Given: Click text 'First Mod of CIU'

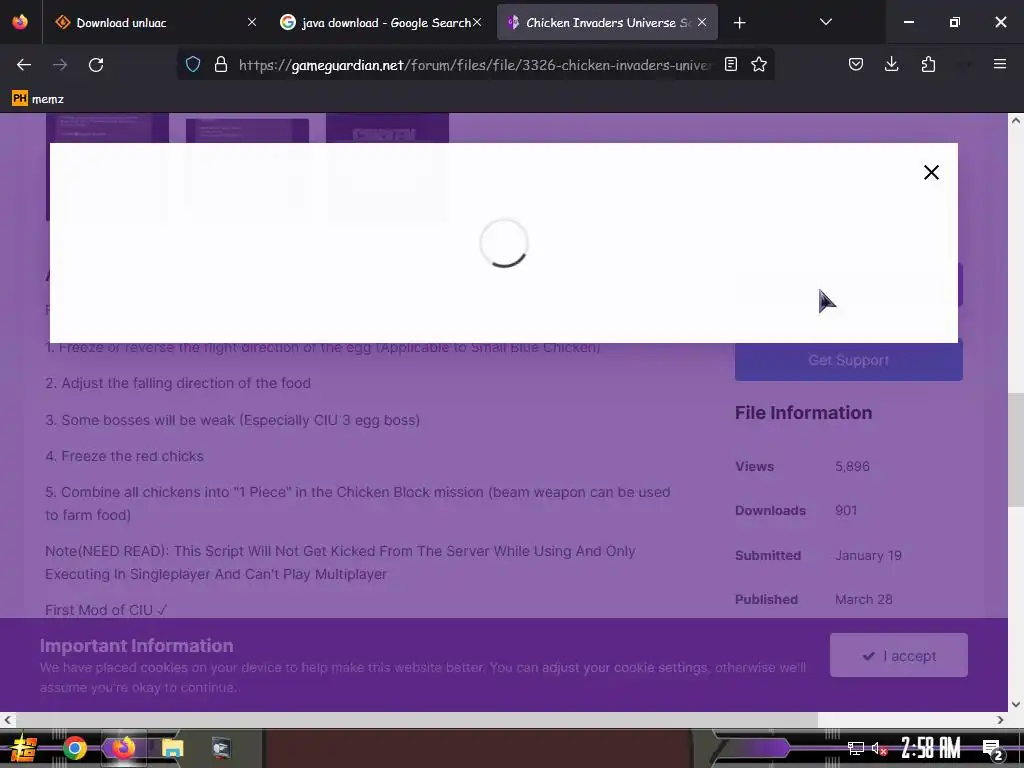Looking at the screenshot, I should [x=99, y=610].
